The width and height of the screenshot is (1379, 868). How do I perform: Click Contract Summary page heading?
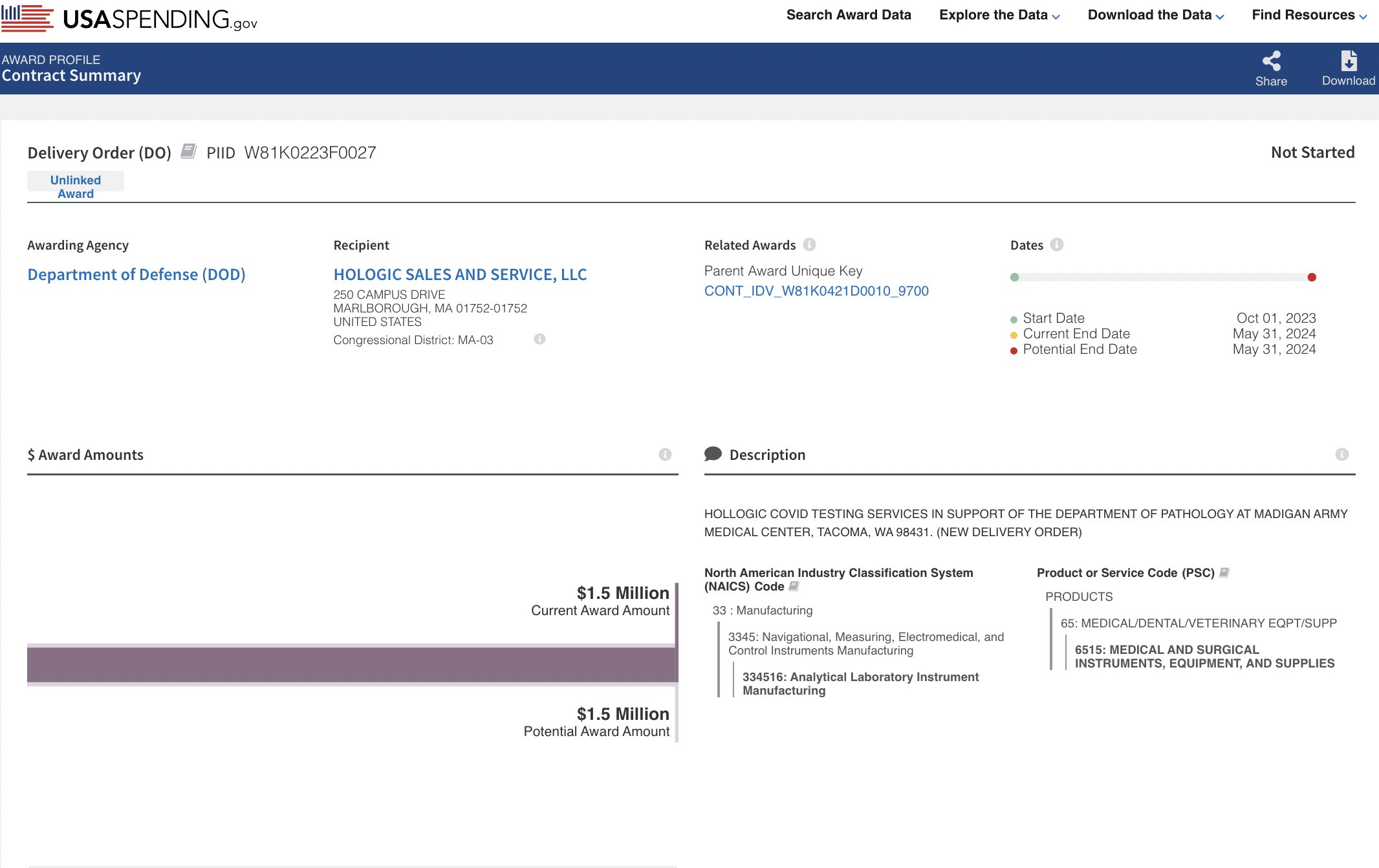click(71, 76)
